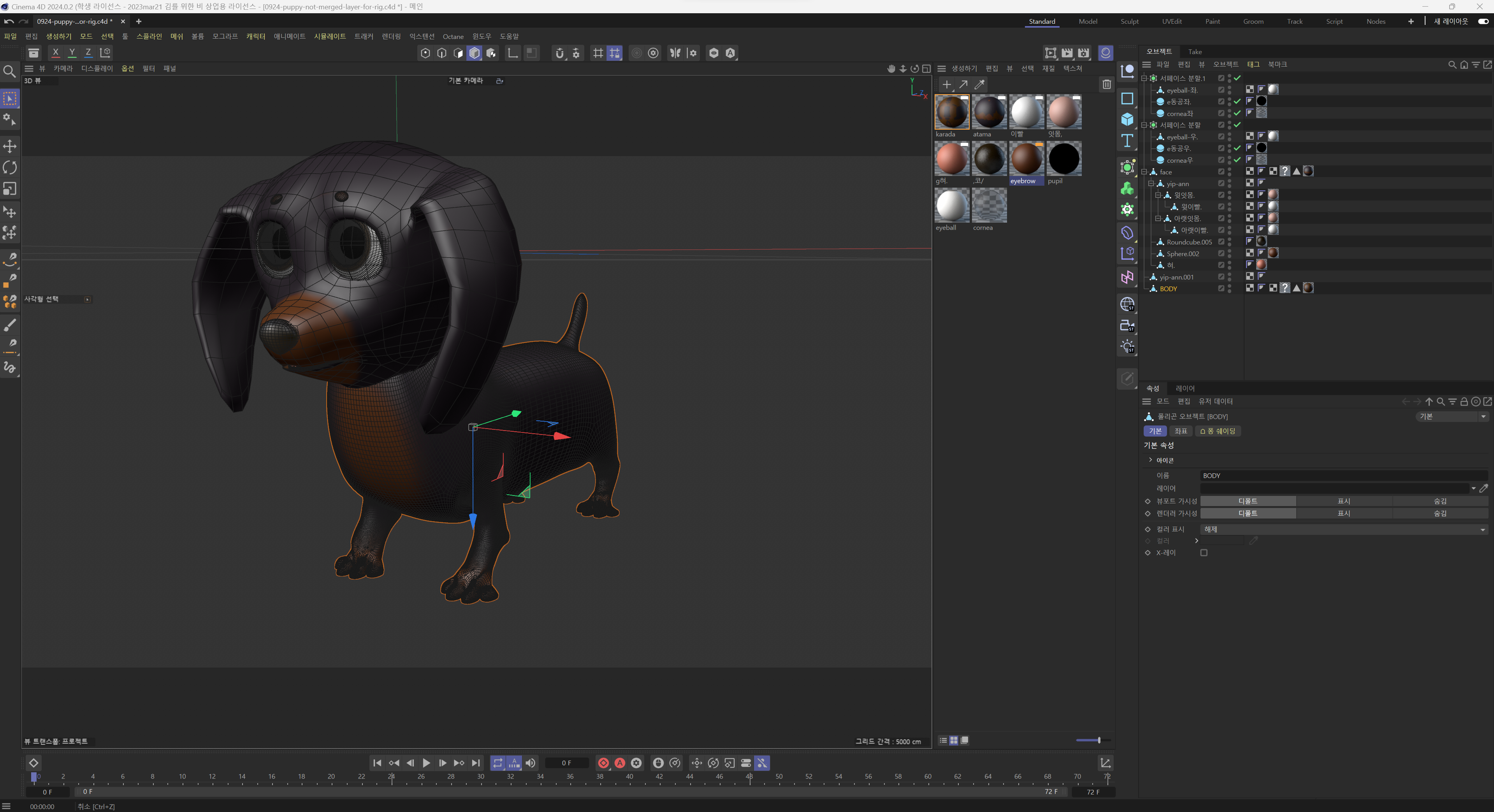The image size is (1494, 812).
Task: Collapse the face object hierarchy
Action: click(x=1144, y=172)
